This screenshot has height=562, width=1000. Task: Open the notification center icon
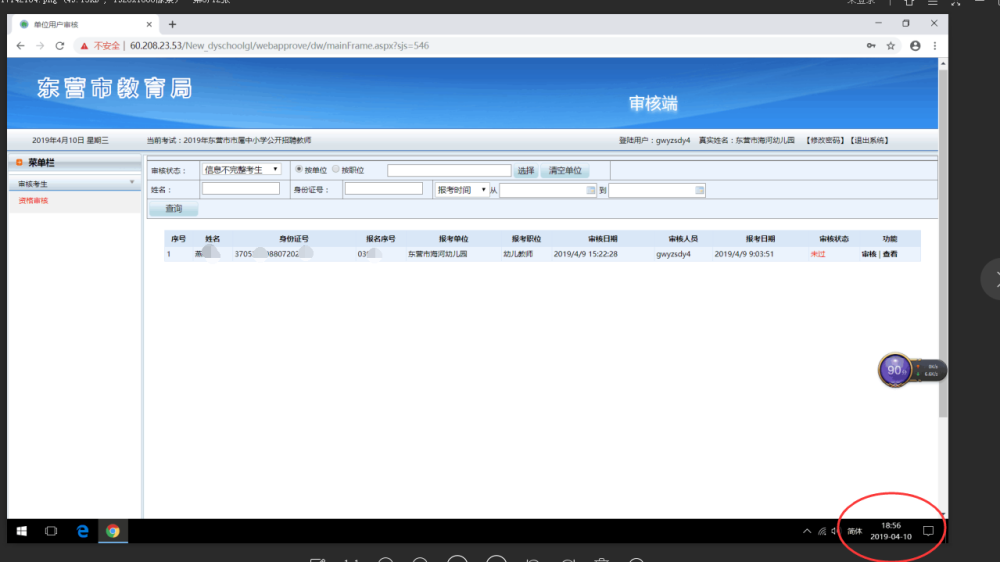(x=929, y=531)
